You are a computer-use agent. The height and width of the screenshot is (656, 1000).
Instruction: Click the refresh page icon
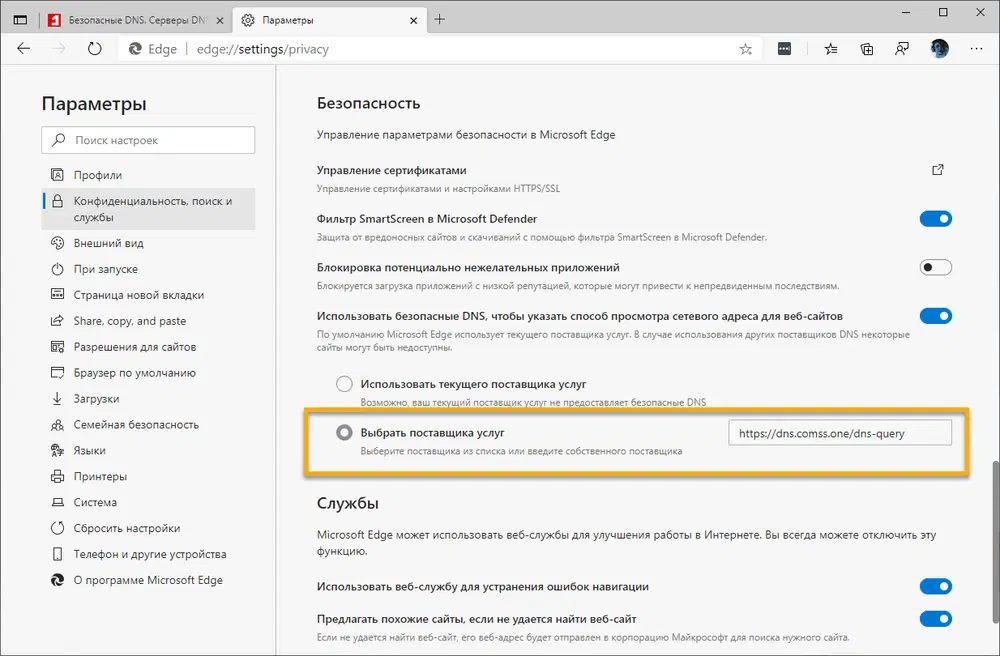[x=95, y=48]
